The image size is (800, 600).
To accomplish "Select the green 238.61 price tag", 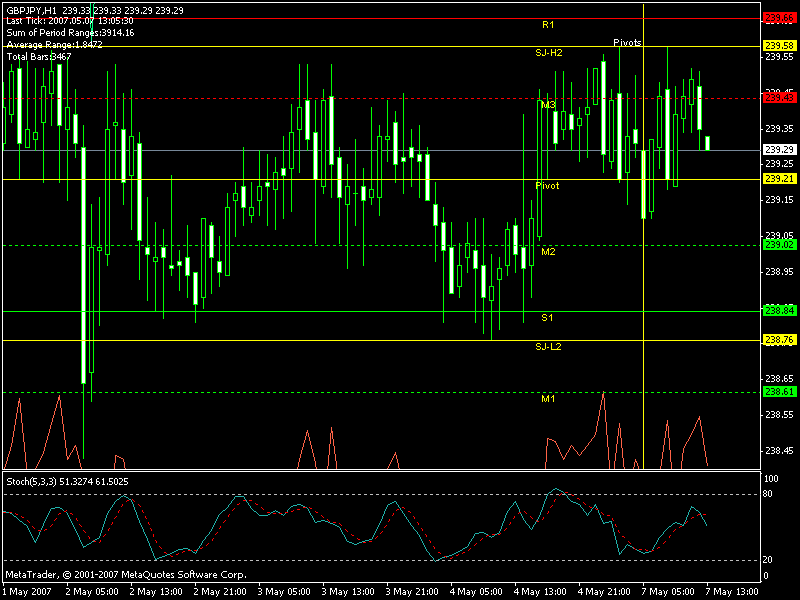I will click(x=779, y=392).
